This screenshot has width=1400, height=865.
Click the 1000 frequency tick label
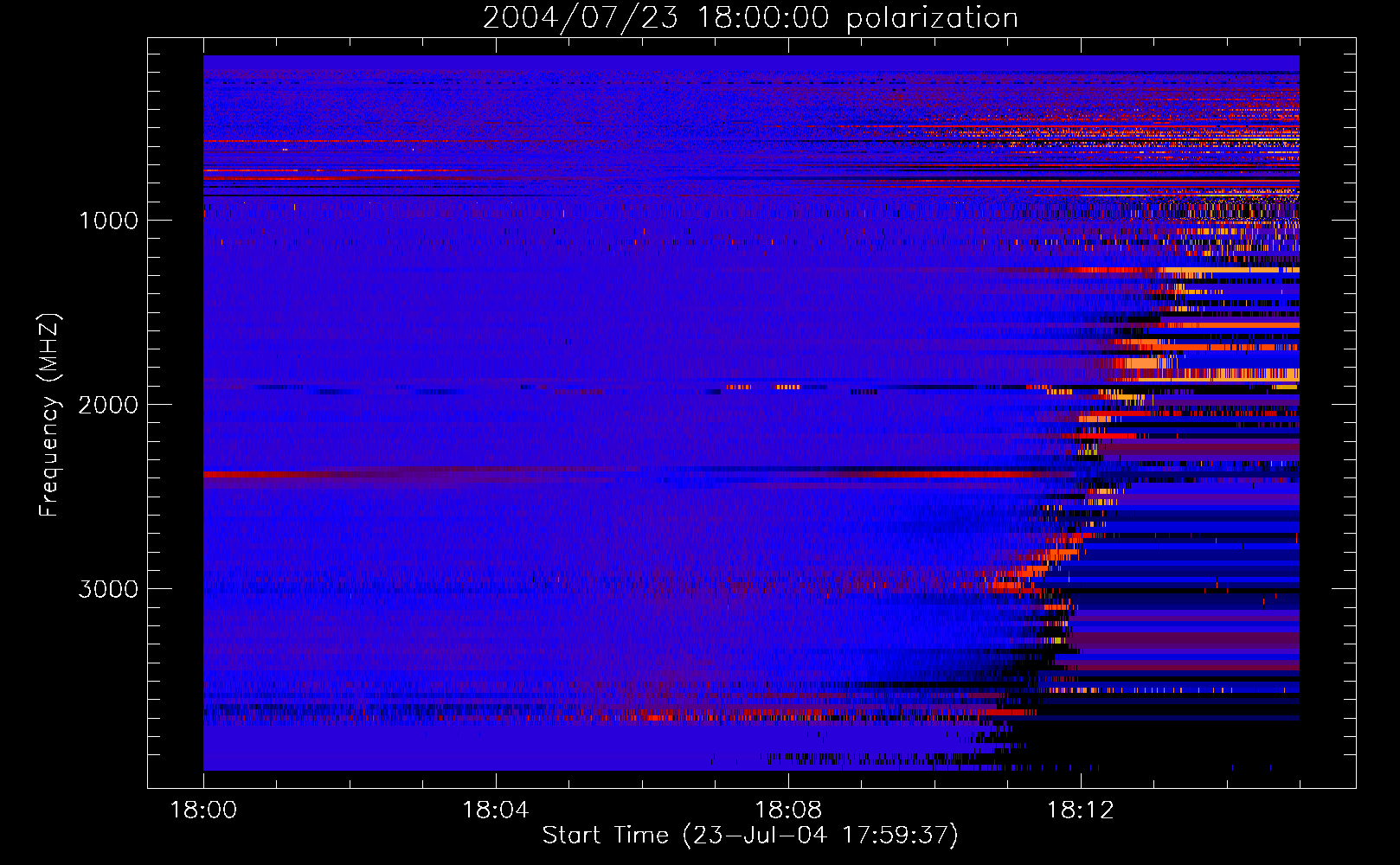(x=109, y=221)
